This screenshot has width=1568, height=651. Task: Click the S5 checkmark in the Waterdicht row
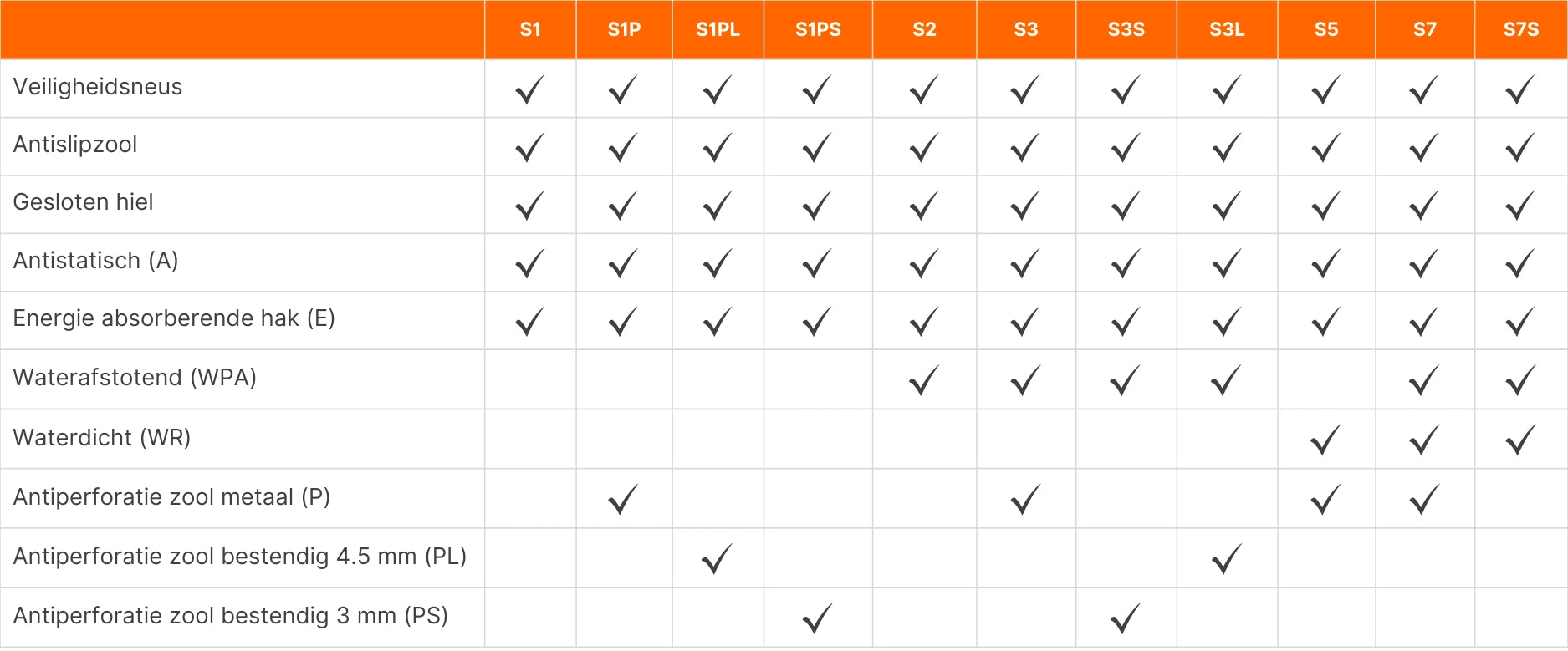pos(1325,440)
